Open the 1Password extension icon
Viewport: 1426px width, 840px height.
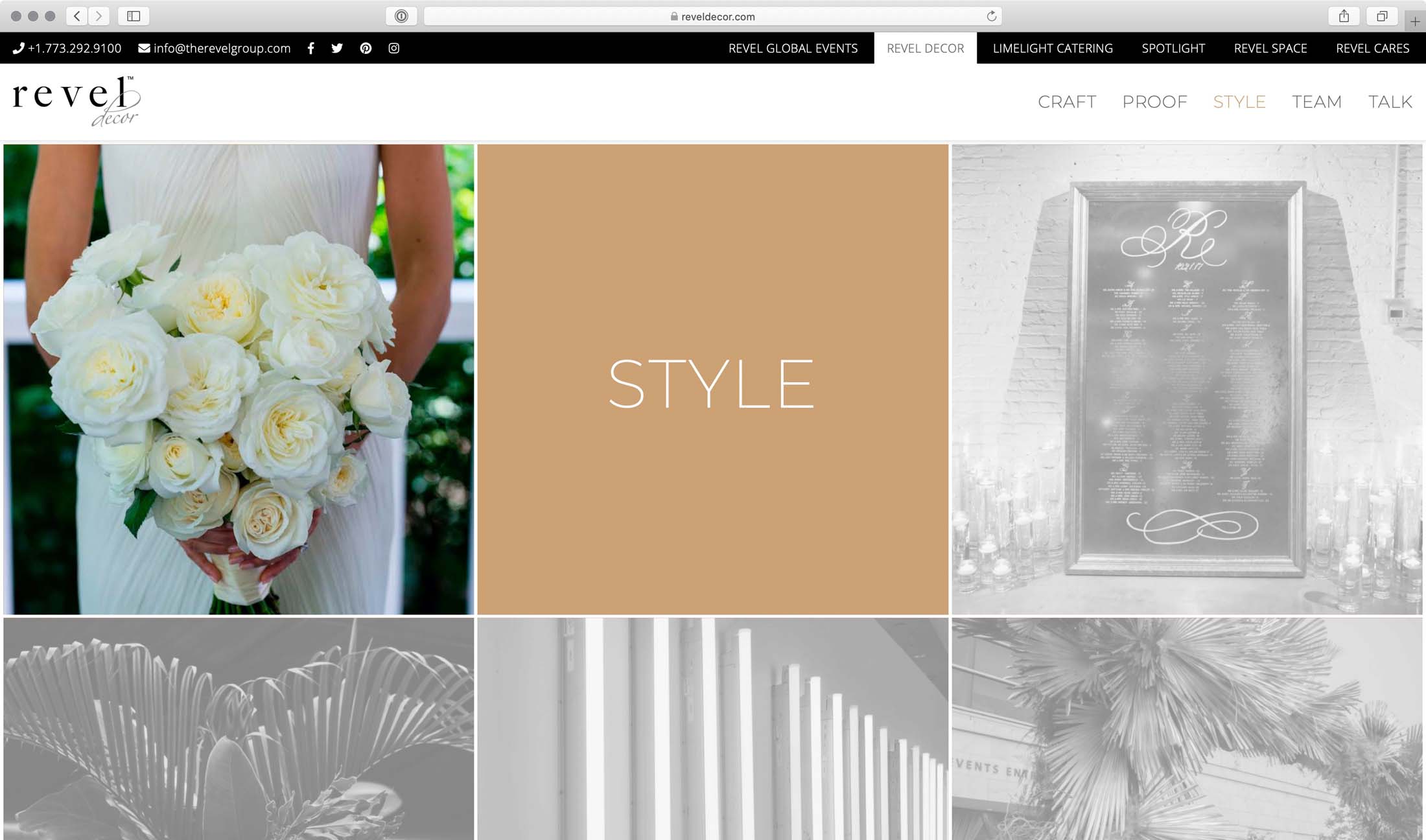tap(401, 16)
